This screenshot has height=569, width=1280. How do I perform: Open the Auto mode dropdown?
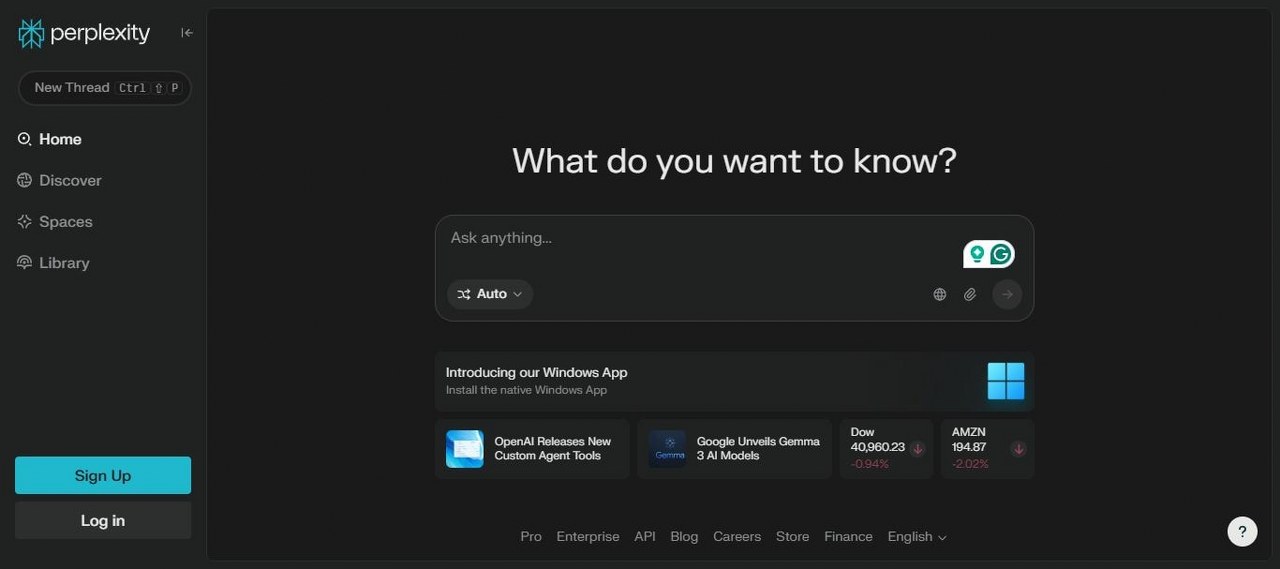[490, 294]
